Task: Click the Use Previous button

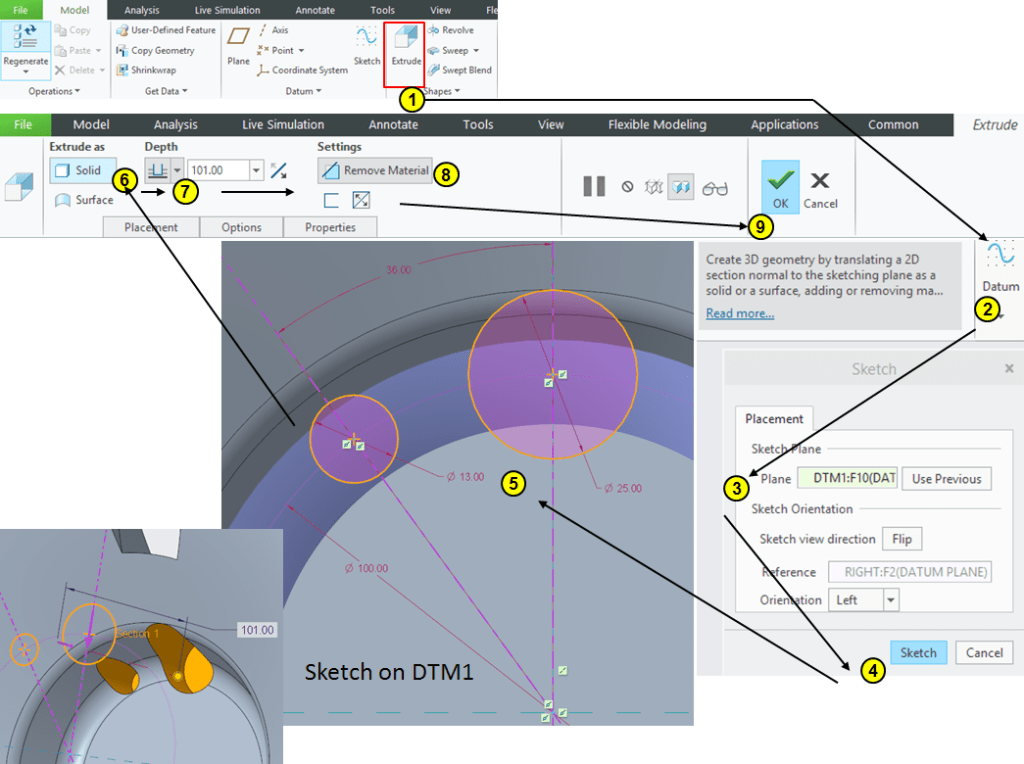Action: click(x=946, y=479)
